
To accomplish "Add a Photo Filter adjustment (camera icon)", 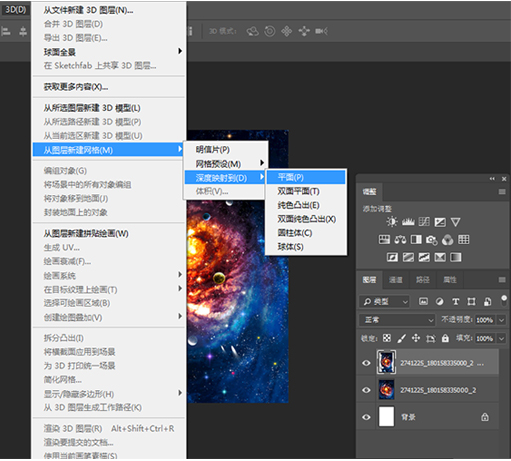I will pos(432,240).
